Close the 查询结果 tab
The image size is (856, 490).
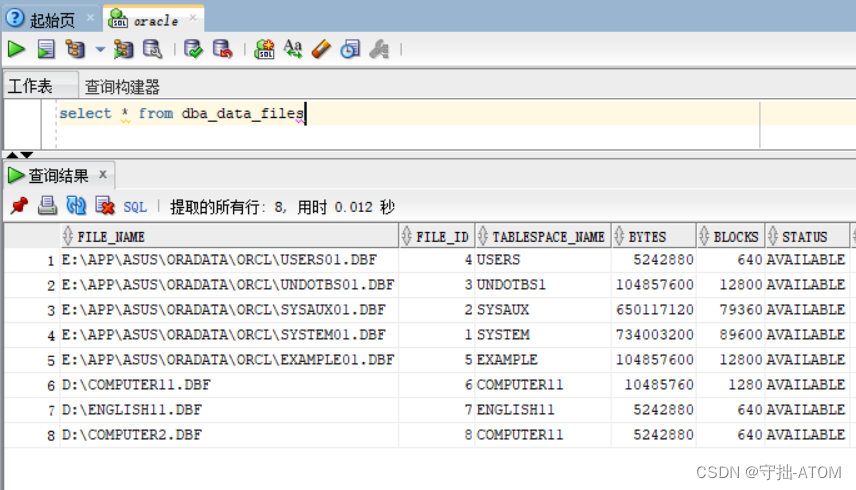(103, 175)
